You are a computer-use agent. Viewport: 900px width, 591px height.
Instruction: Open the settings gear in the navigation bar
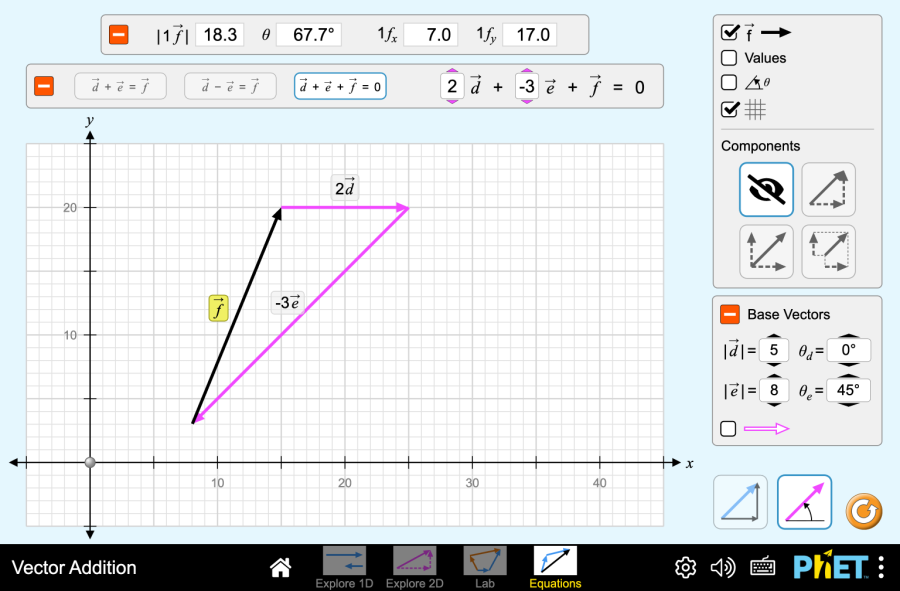685,568
